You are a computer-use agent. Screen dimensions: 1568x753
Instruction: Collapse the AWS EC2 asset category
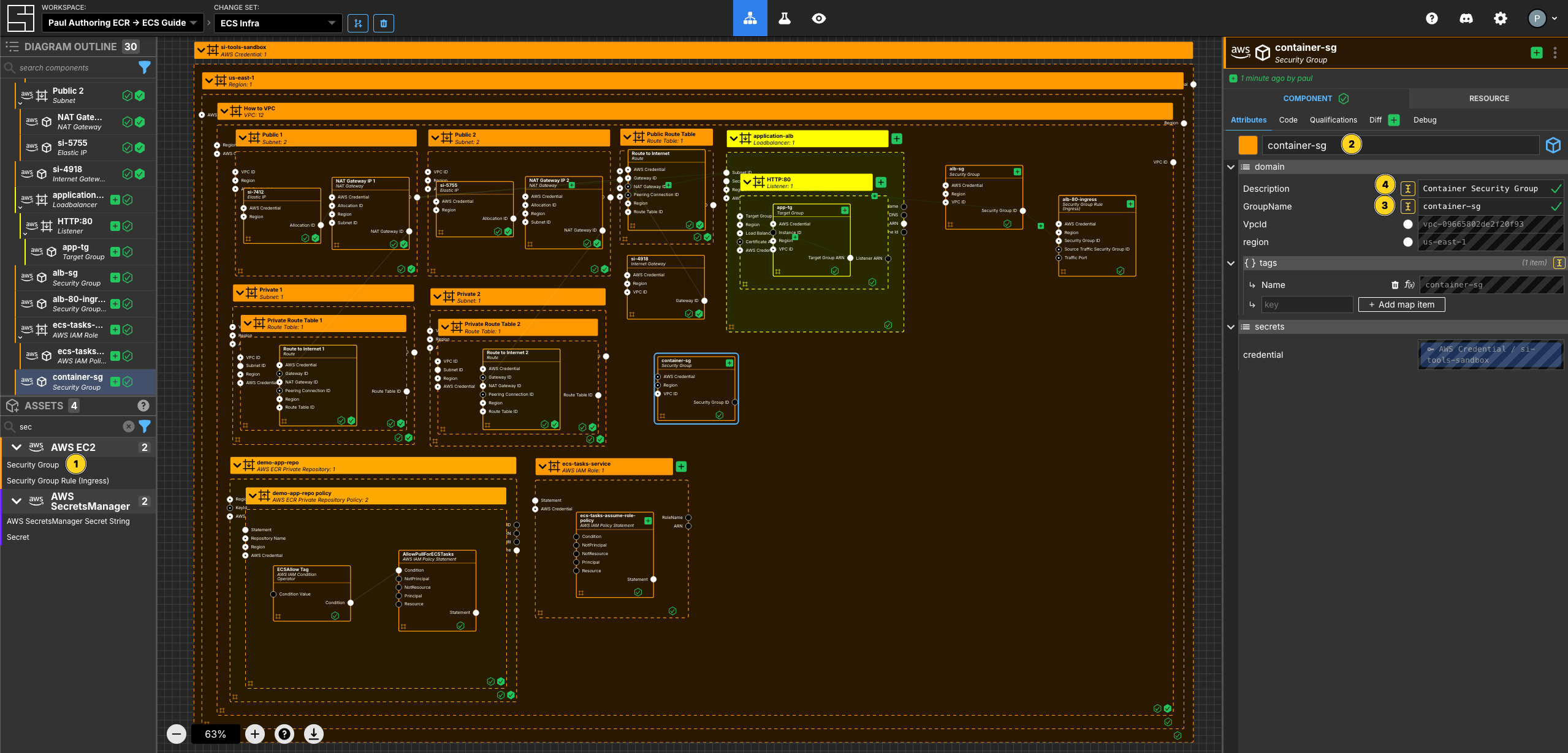(x=17, y=447)
